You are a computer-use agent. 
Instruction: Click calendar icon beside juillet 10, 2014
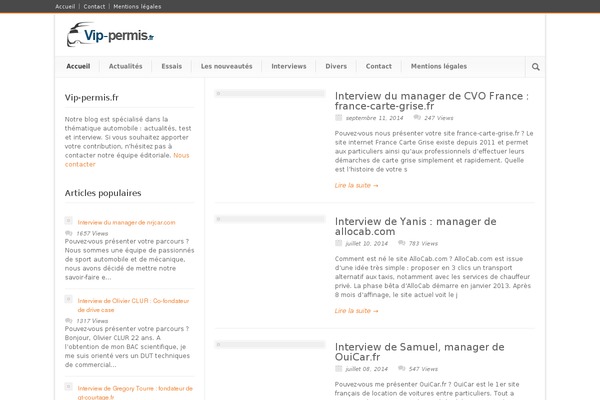(338, 243)
